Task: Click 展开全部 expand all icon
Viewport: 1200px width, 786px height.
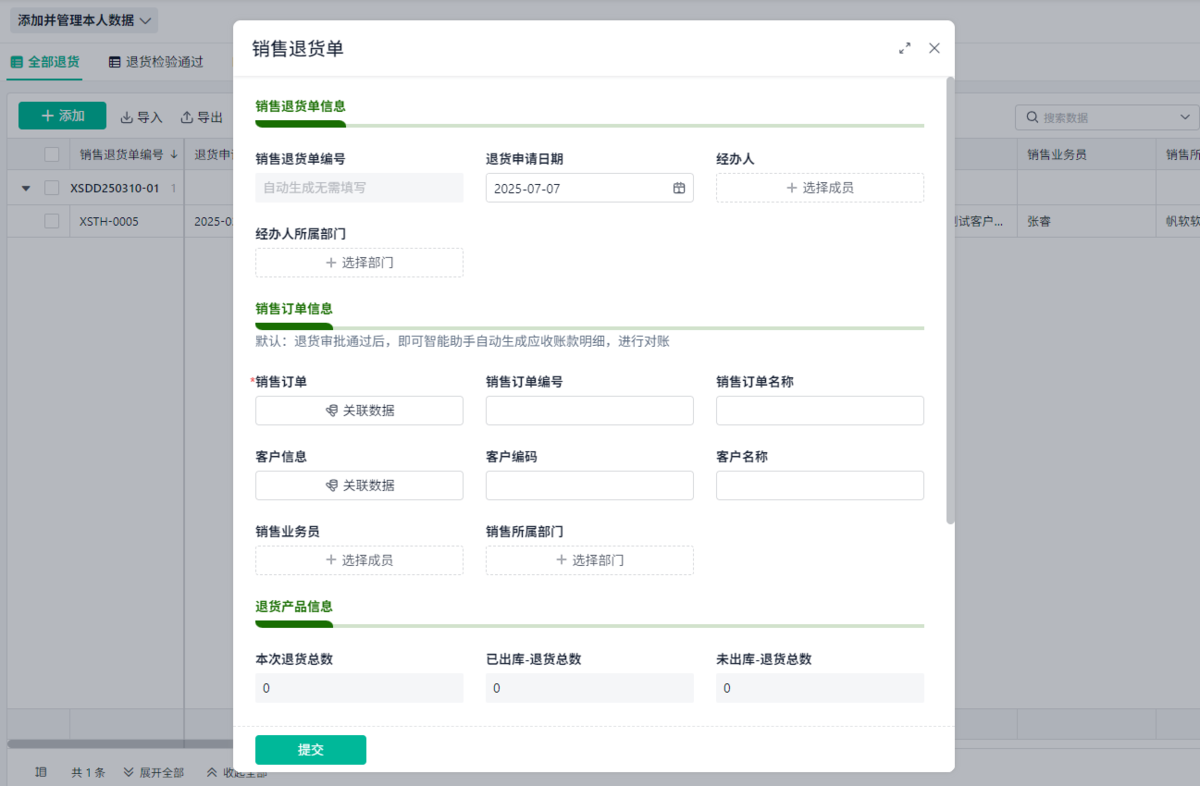Action: (x=129, y=773)
